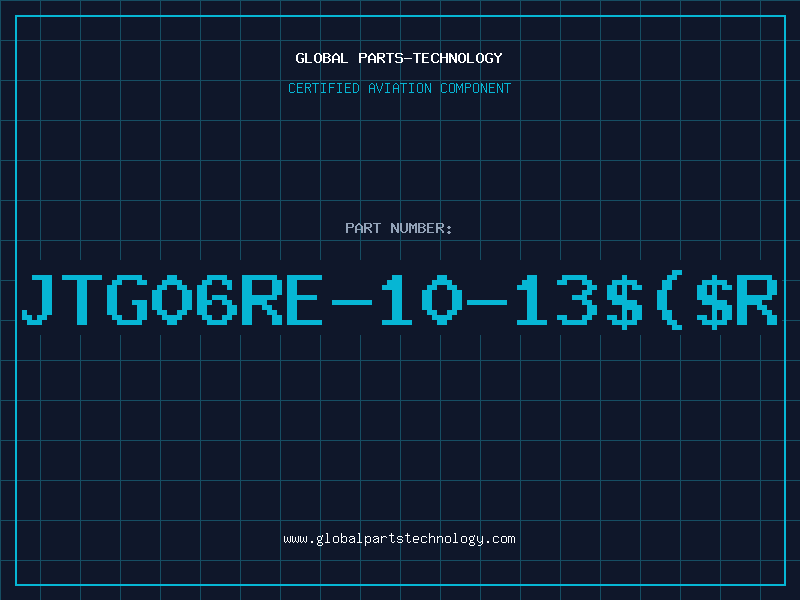800x600 pixels.
Task: Click the final letter R of the part number
Action: tap(758, 300)
